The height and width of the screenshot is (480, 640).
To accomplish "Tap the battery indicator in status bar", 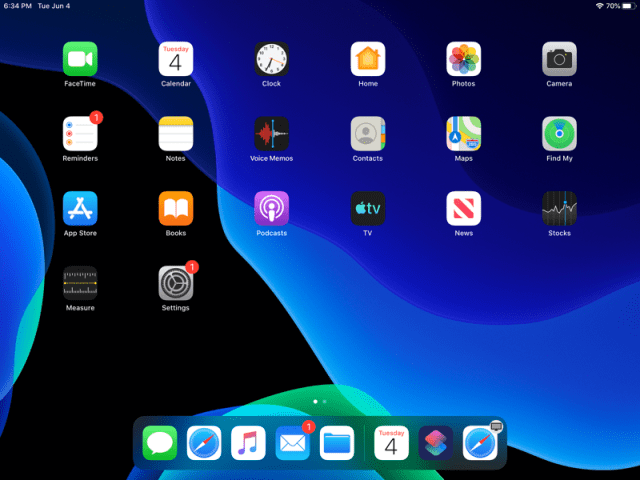I will pos(629,6).
